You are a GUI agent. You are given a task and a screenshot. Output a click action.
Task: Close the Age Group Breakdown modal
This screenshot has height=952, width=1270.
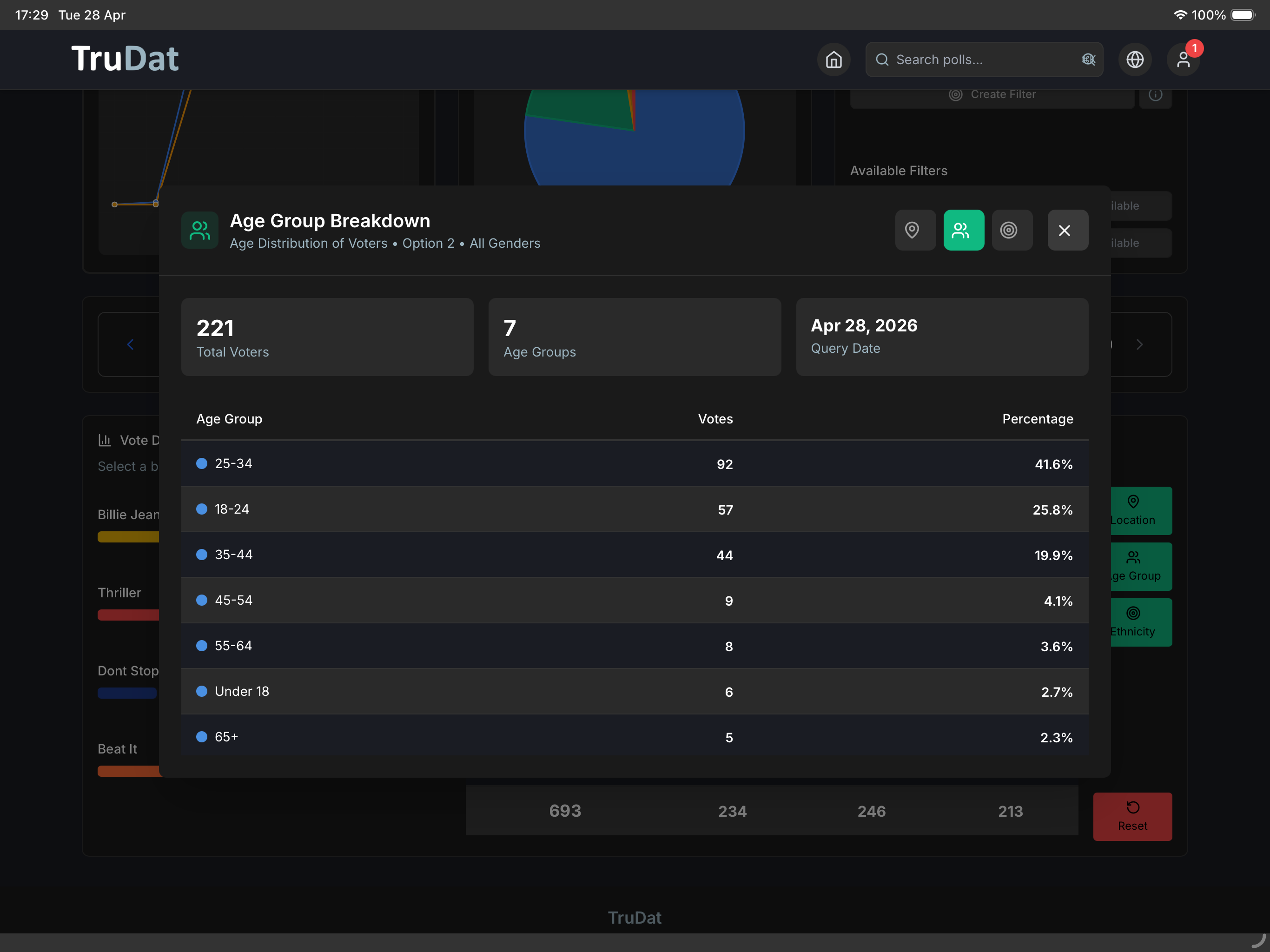1067,230
